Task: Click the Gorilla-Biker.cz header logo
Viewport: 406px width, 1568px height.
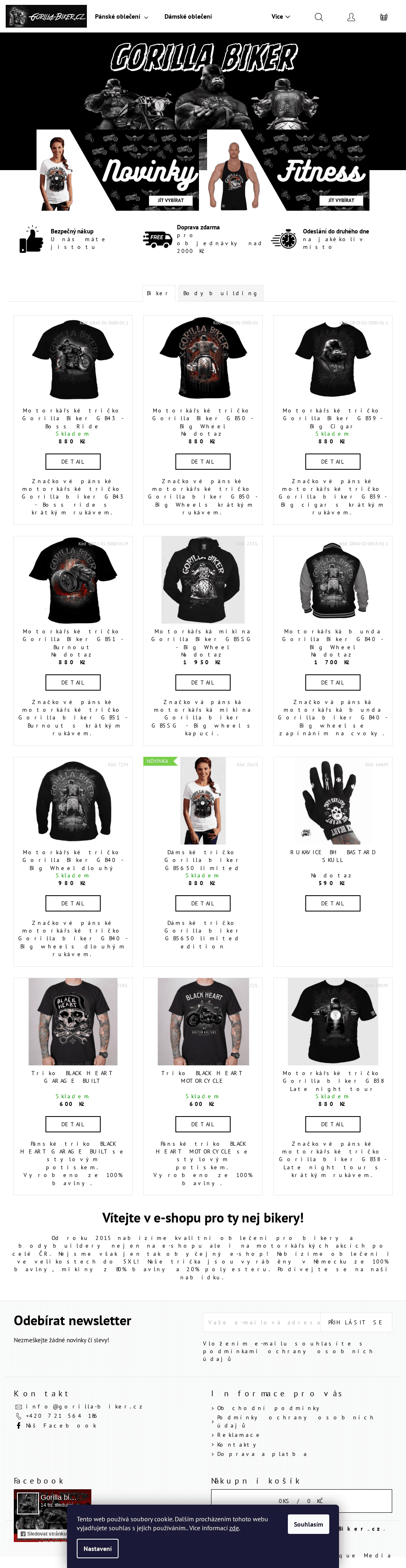Action: pyautogui.click(x=46, y=16)
